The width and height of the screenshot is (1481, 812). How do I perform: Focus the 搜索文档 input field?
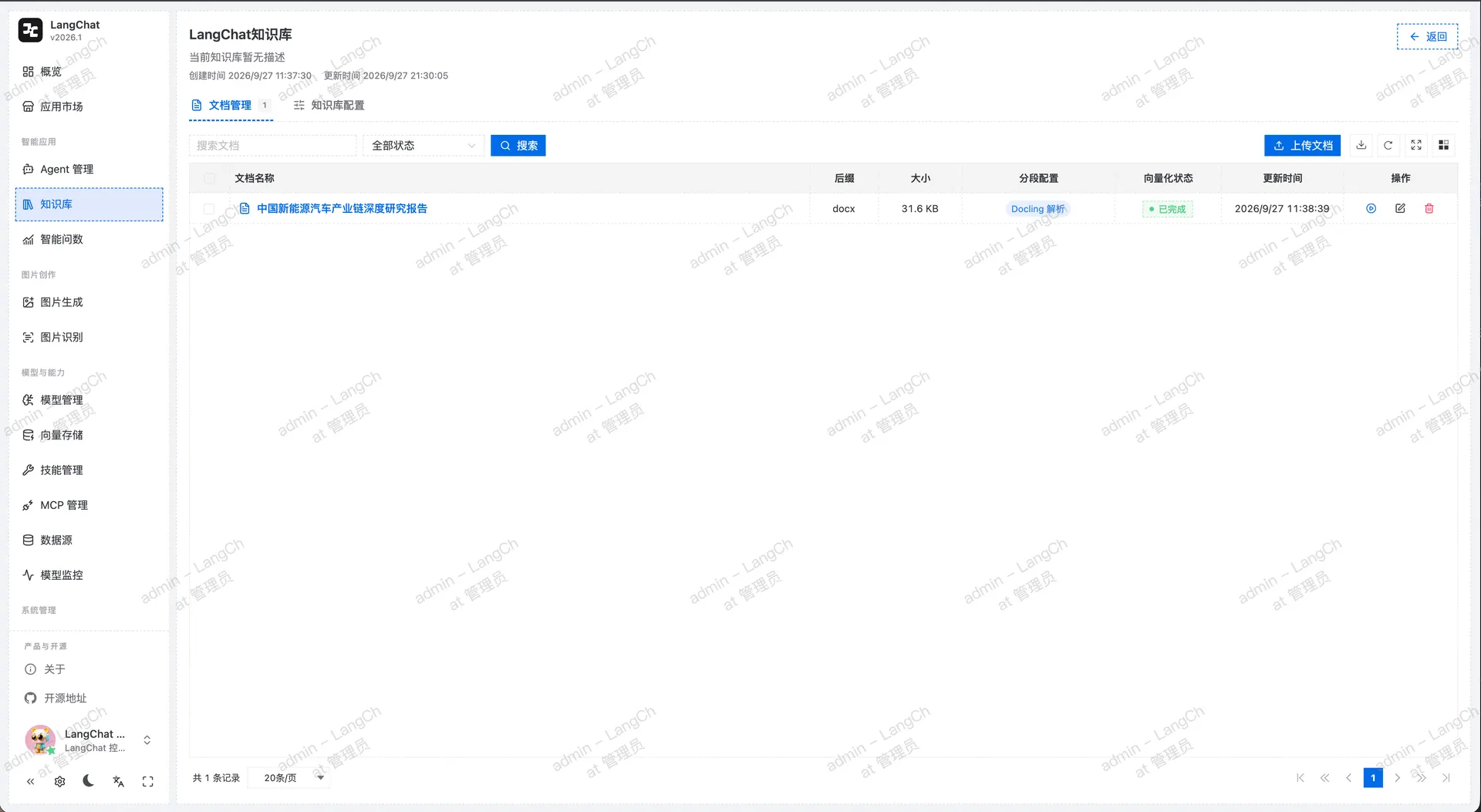[273, 145]
